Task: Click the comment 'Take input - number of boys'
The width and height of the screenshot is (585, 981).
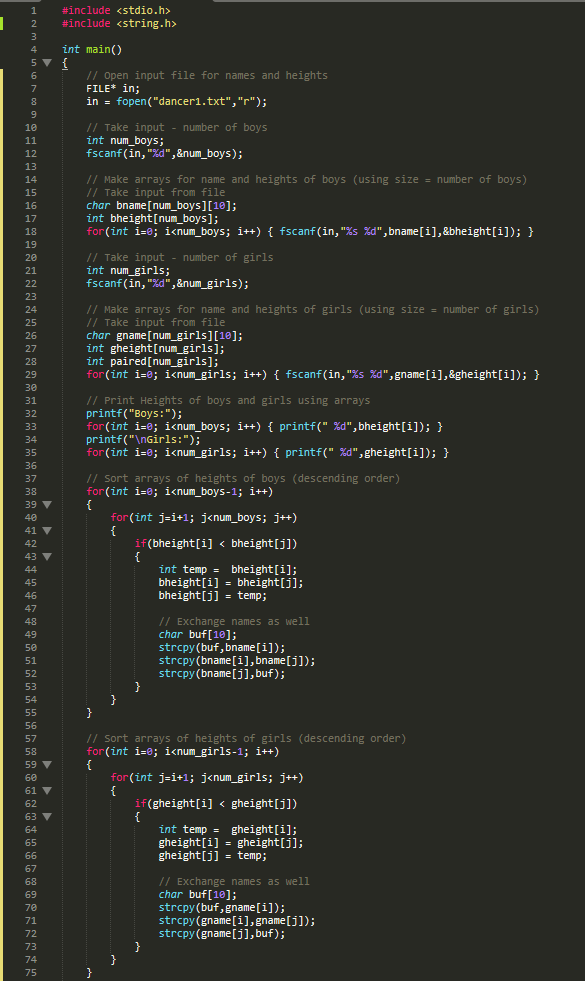Action: point(177,128)
